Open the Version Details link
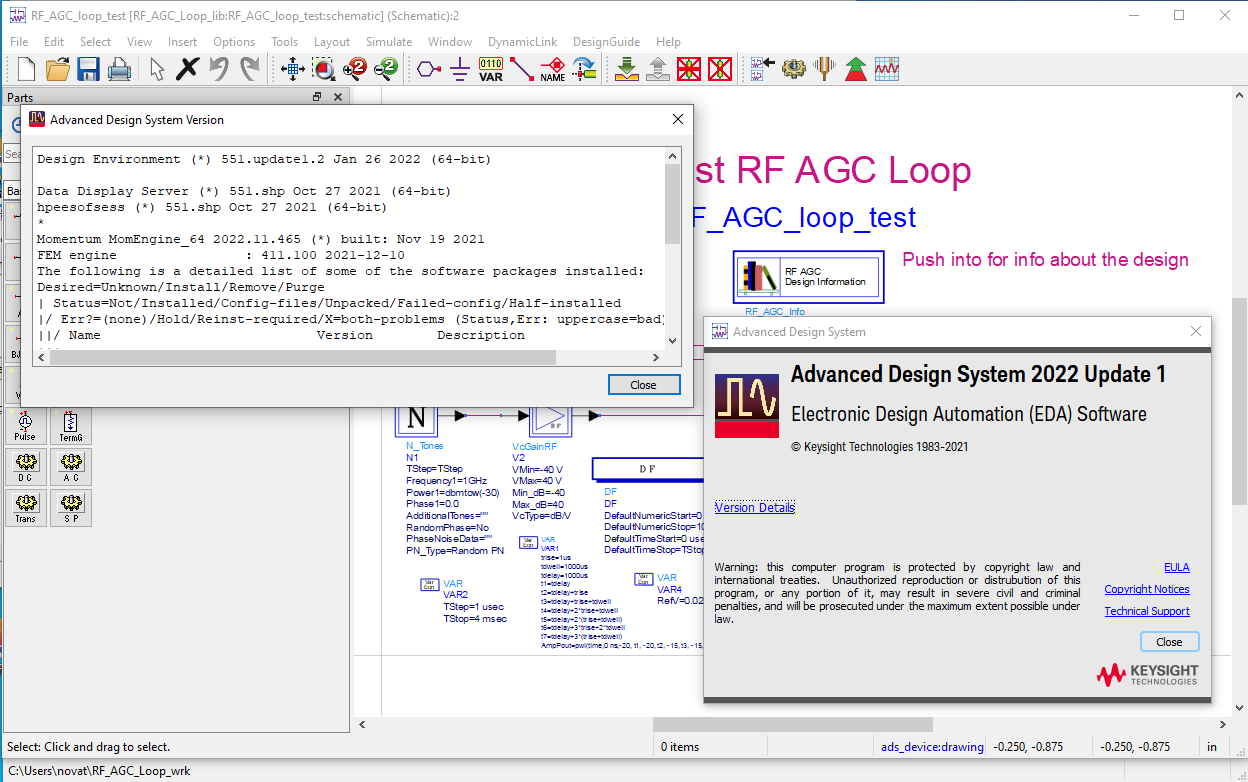1248x782 pixels. [755, 508]
